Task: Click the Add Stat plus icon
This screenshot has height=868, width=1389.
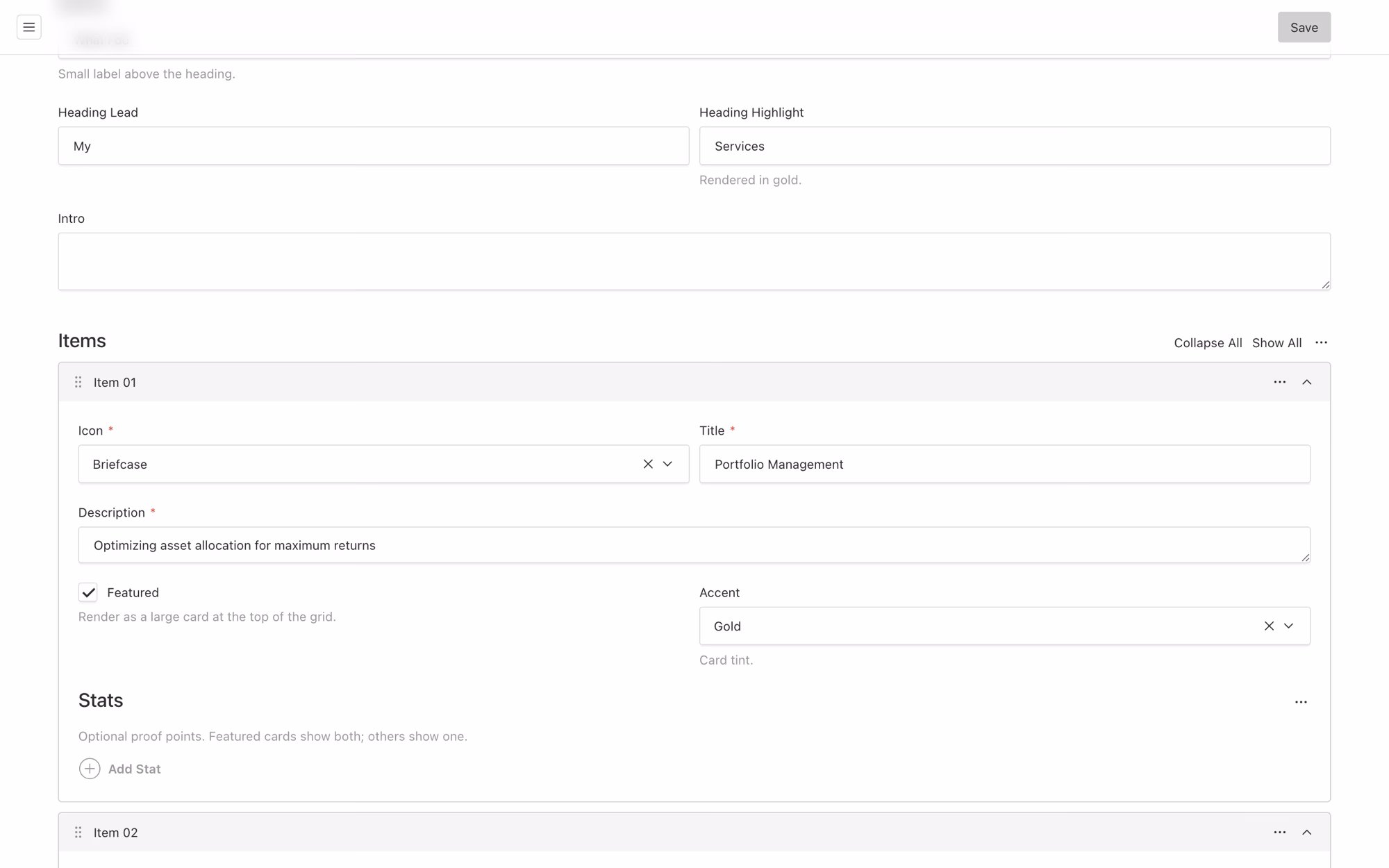Action: point(90,769)
